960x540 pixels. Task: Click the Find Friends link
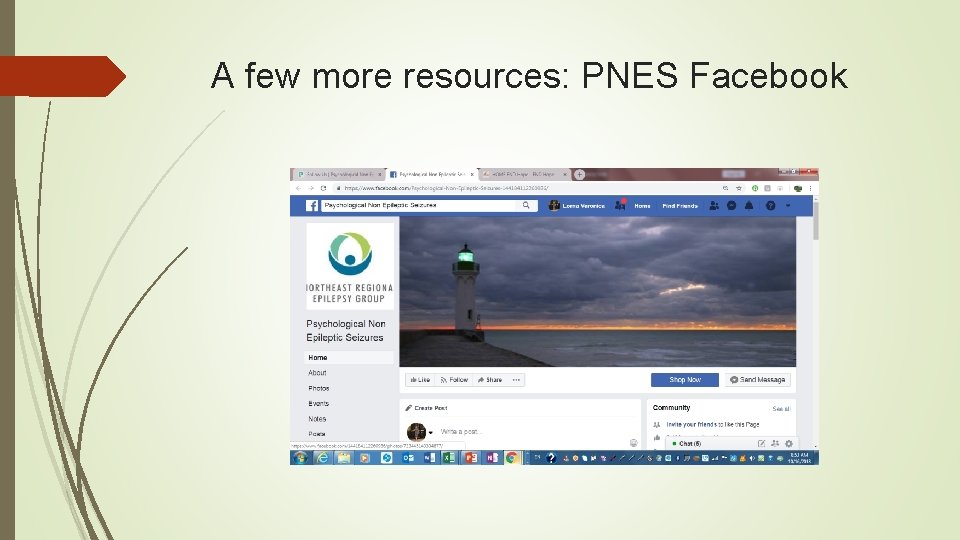[x=680, y=206]
